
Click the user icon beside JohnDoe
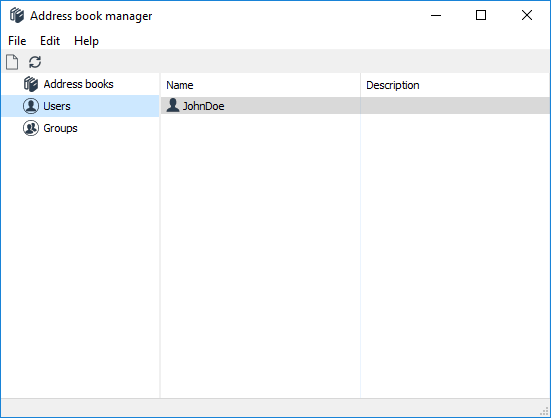click(173, 105)
